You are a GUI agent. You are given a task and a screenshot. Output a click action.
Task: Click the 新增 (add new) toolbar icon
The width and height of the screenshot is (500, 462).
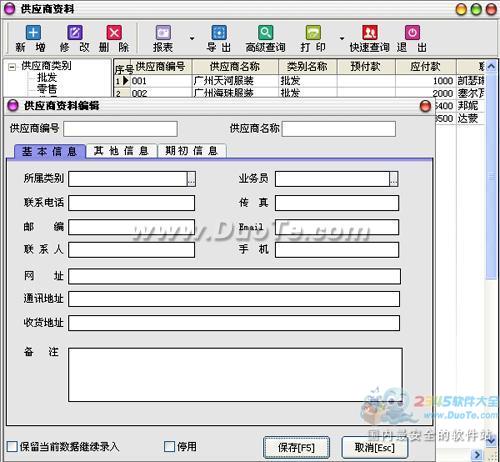(33, 33)
